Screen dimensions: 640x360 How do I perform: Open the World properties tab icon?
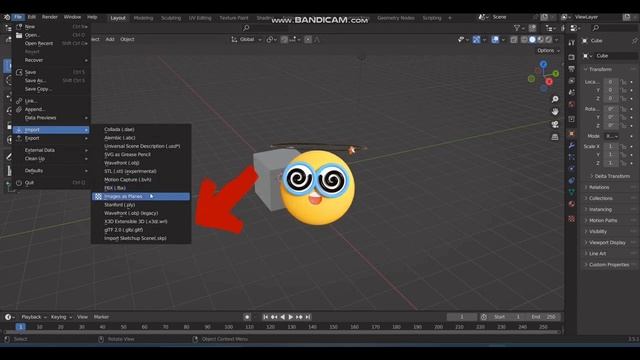point(571,104)
